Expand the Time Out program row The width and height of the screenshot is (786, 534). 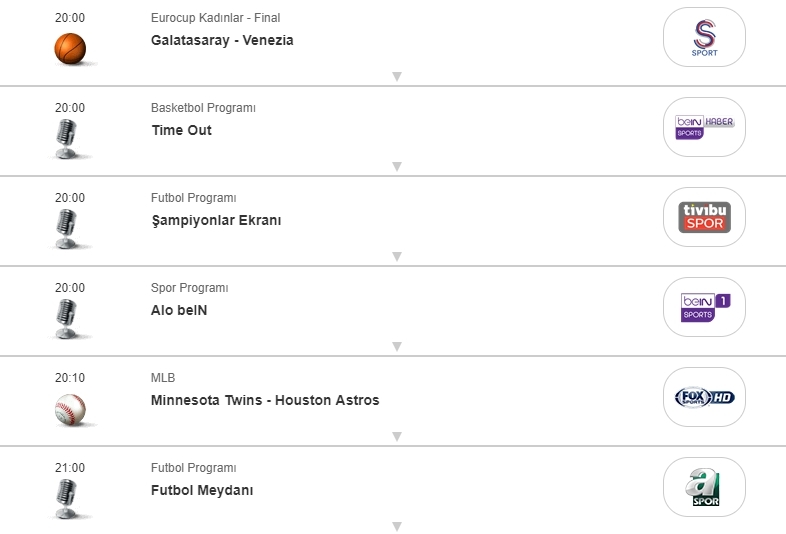(396, 167)
